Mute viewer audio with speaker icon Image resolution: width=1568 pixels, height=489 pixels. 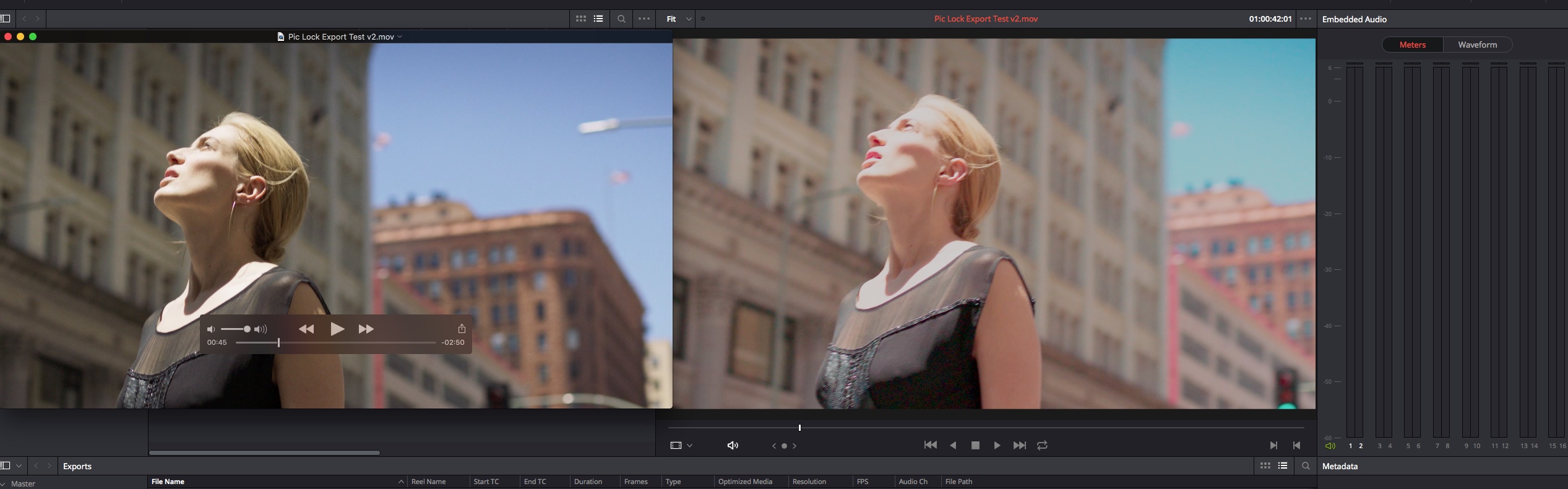[x=733, y=446]
